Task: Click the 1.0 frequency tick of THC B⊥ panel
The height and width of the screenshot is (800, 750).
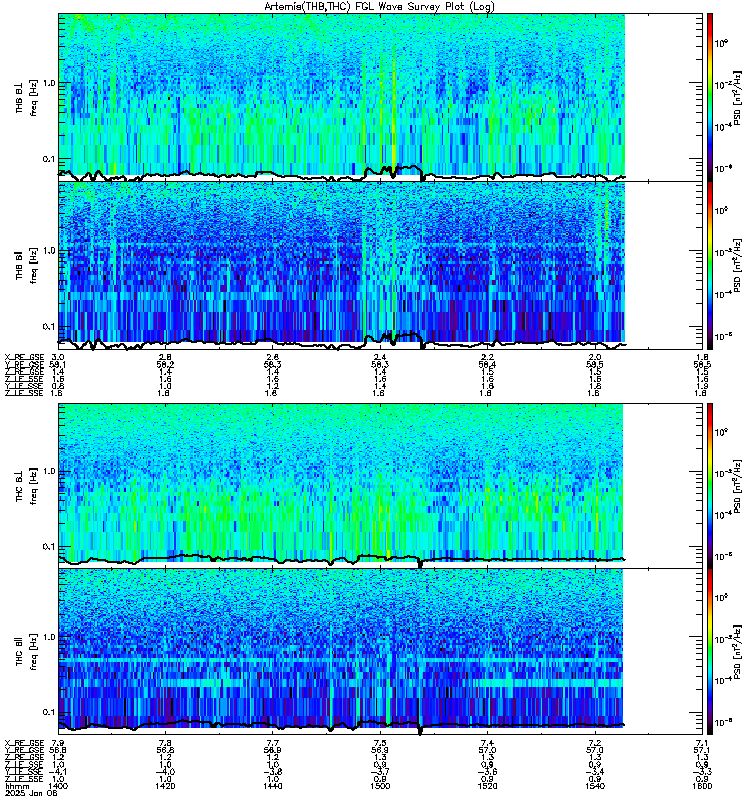Action: [x=48, y=471]
